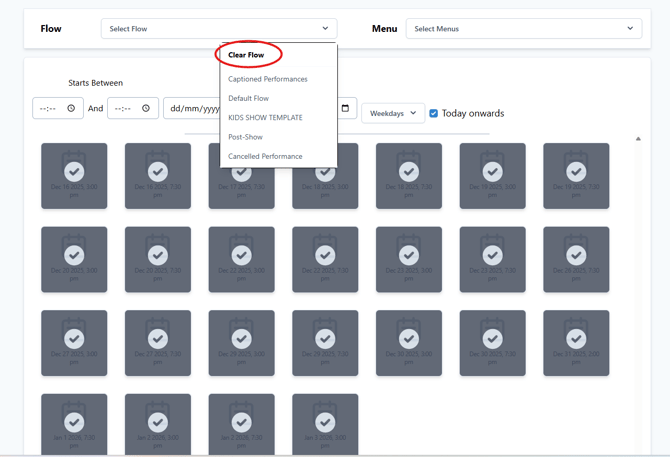Viewport: 670px width, 457px height.
Task: Collapse the Select Flow dropdown
Action: [x=218, y=29]
